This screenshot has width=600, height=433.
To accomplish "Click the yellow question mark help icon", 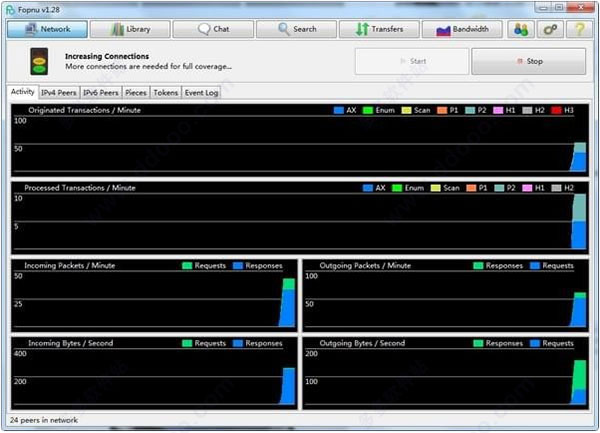I will click(x=579, y=29).
